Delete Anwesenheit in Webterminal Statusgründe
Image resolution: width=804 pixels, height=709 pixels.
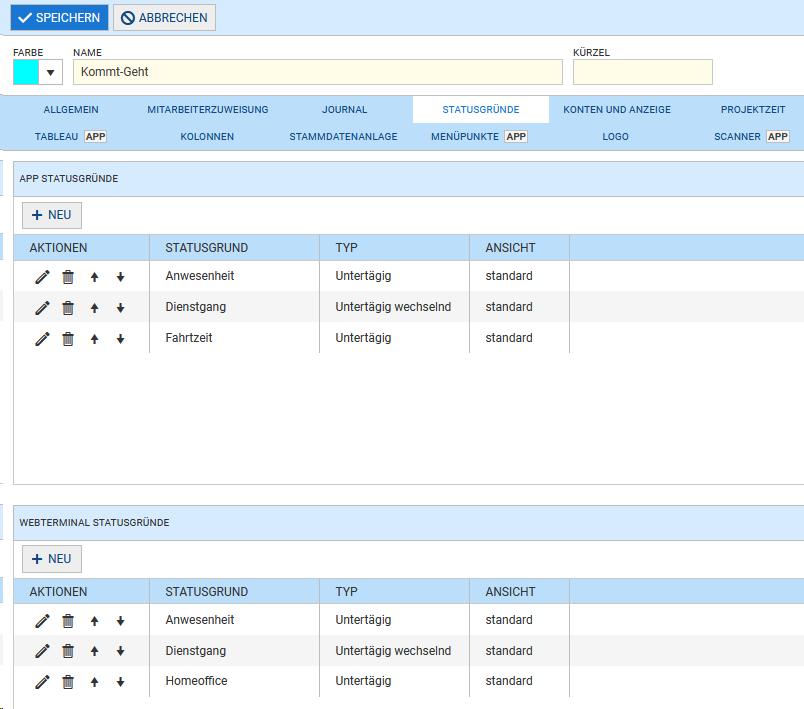pos(68,621)
